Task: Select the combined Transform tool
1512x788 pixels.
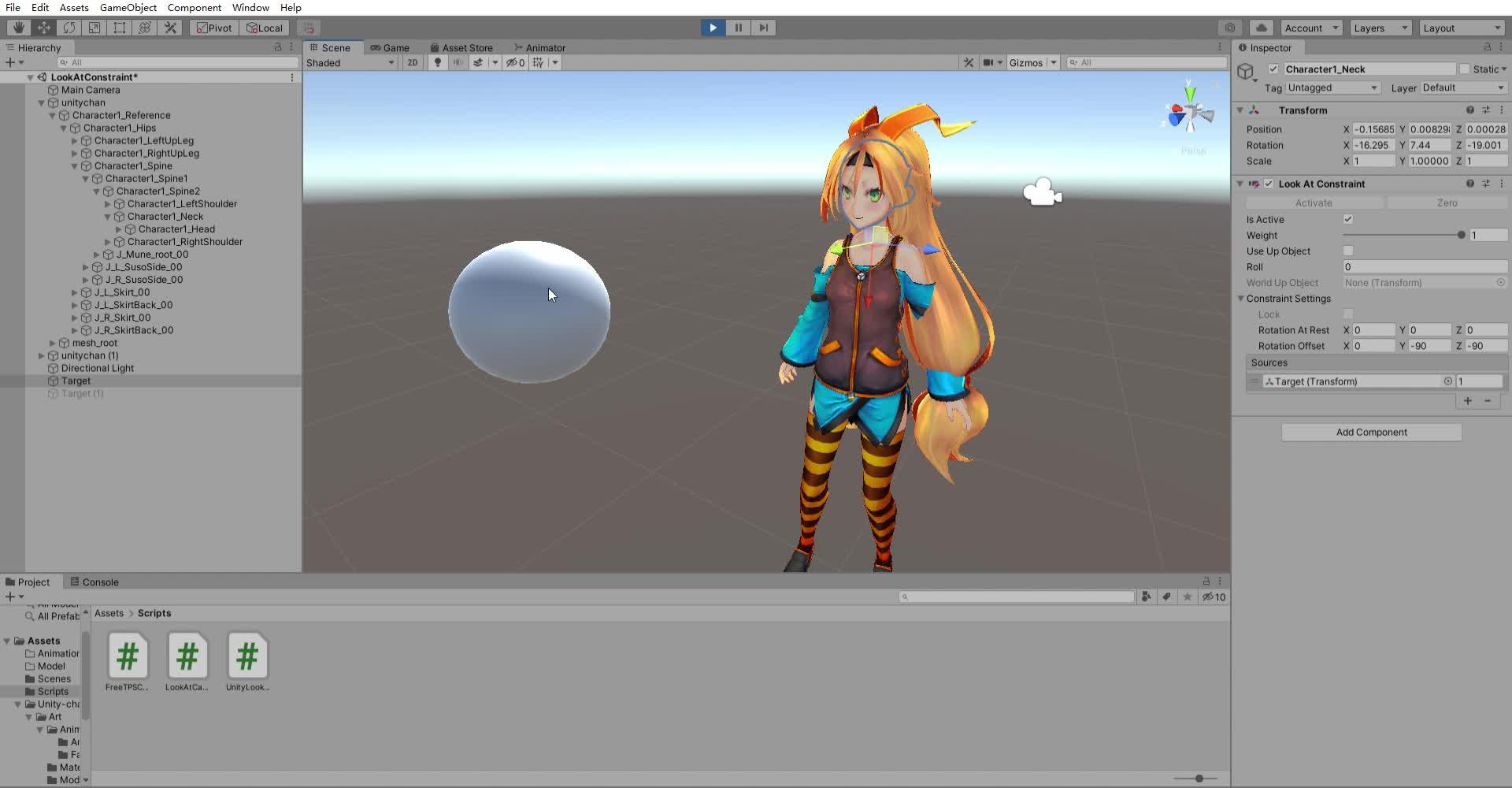Action: (144, 28)
